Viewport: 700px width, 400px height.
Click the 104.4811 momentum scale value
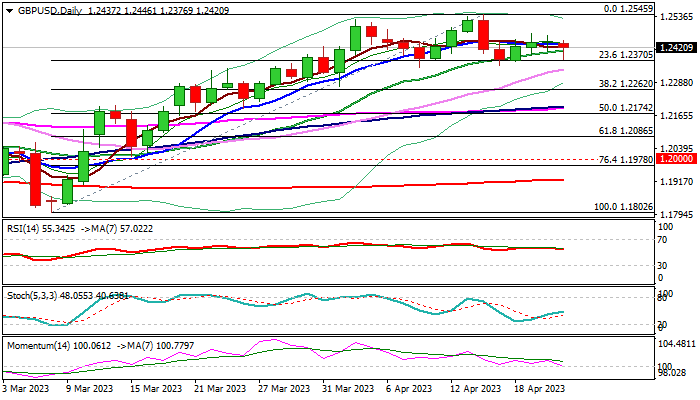(x=677, y=344)
